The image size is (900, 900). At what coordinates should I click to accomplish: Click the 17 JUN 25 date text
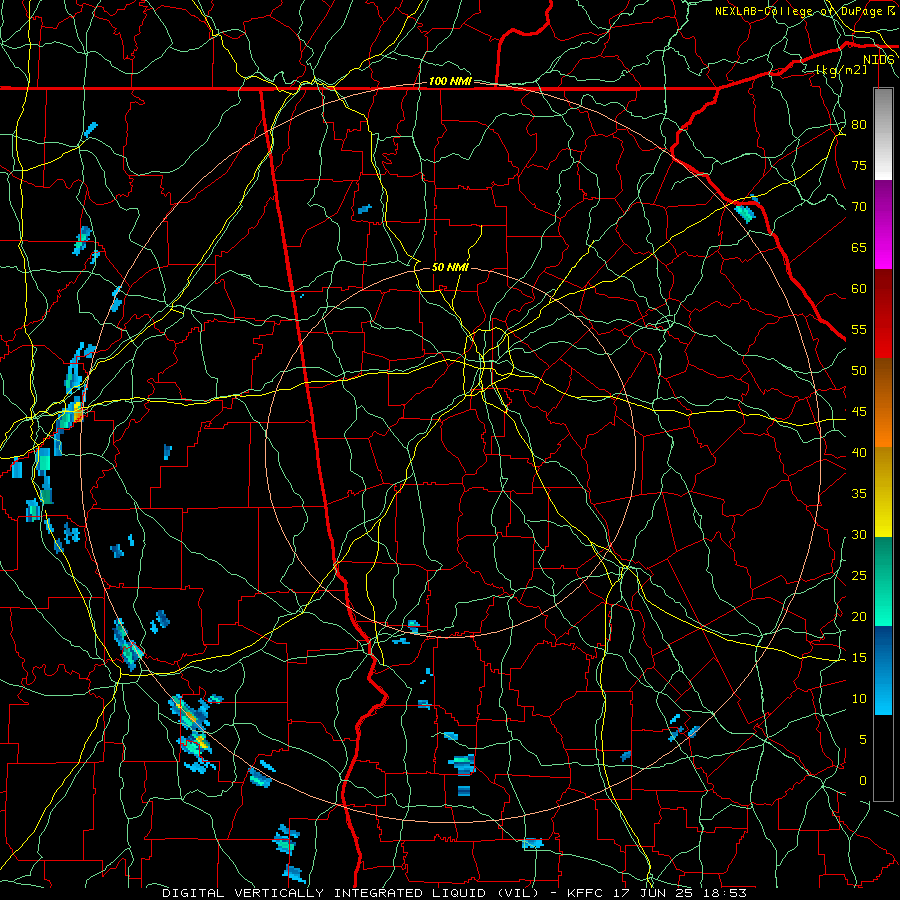pyautogui.click(x=654, y=893)
